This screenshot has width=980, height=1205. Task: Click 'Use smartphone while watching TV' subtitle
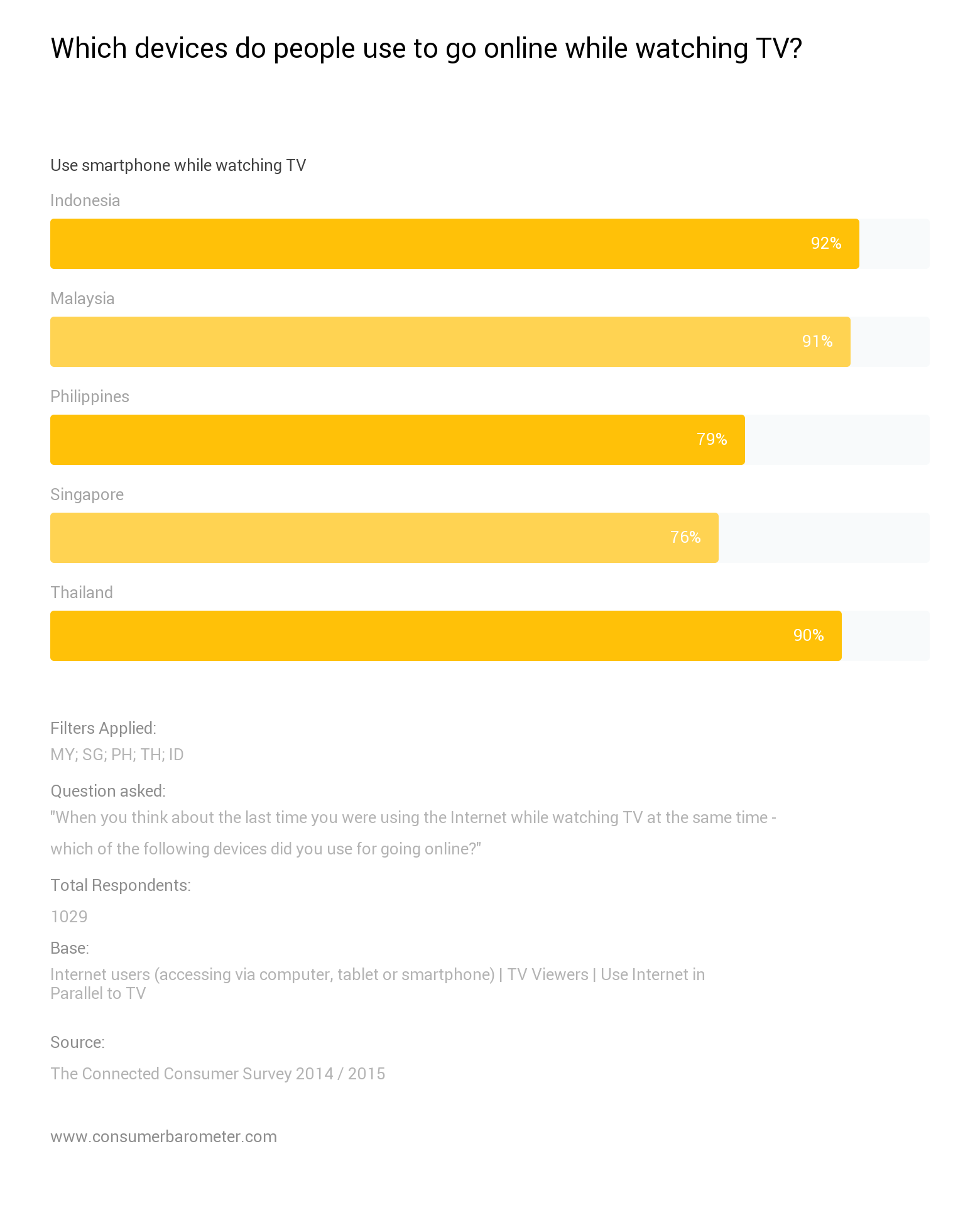coord(178,165)
